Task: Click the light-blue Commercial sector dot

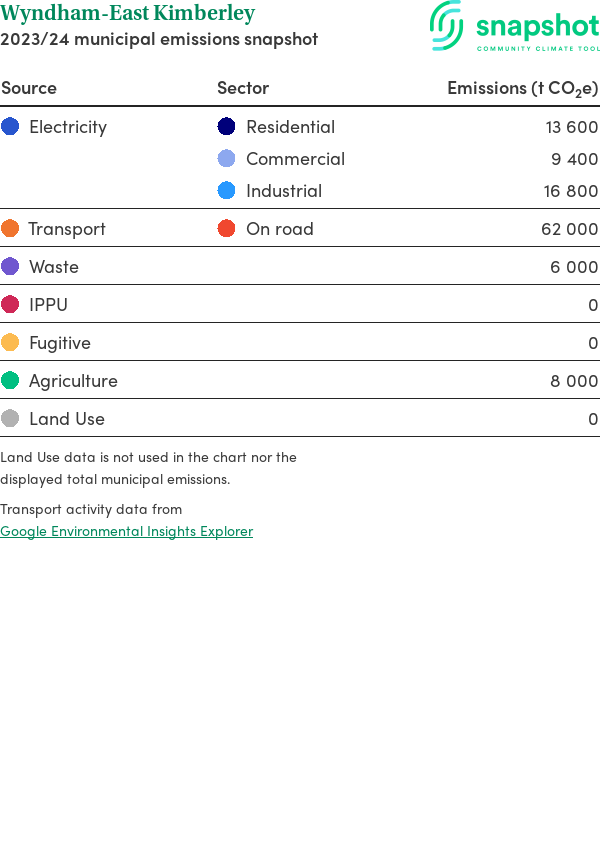Action: coord(227,159)
